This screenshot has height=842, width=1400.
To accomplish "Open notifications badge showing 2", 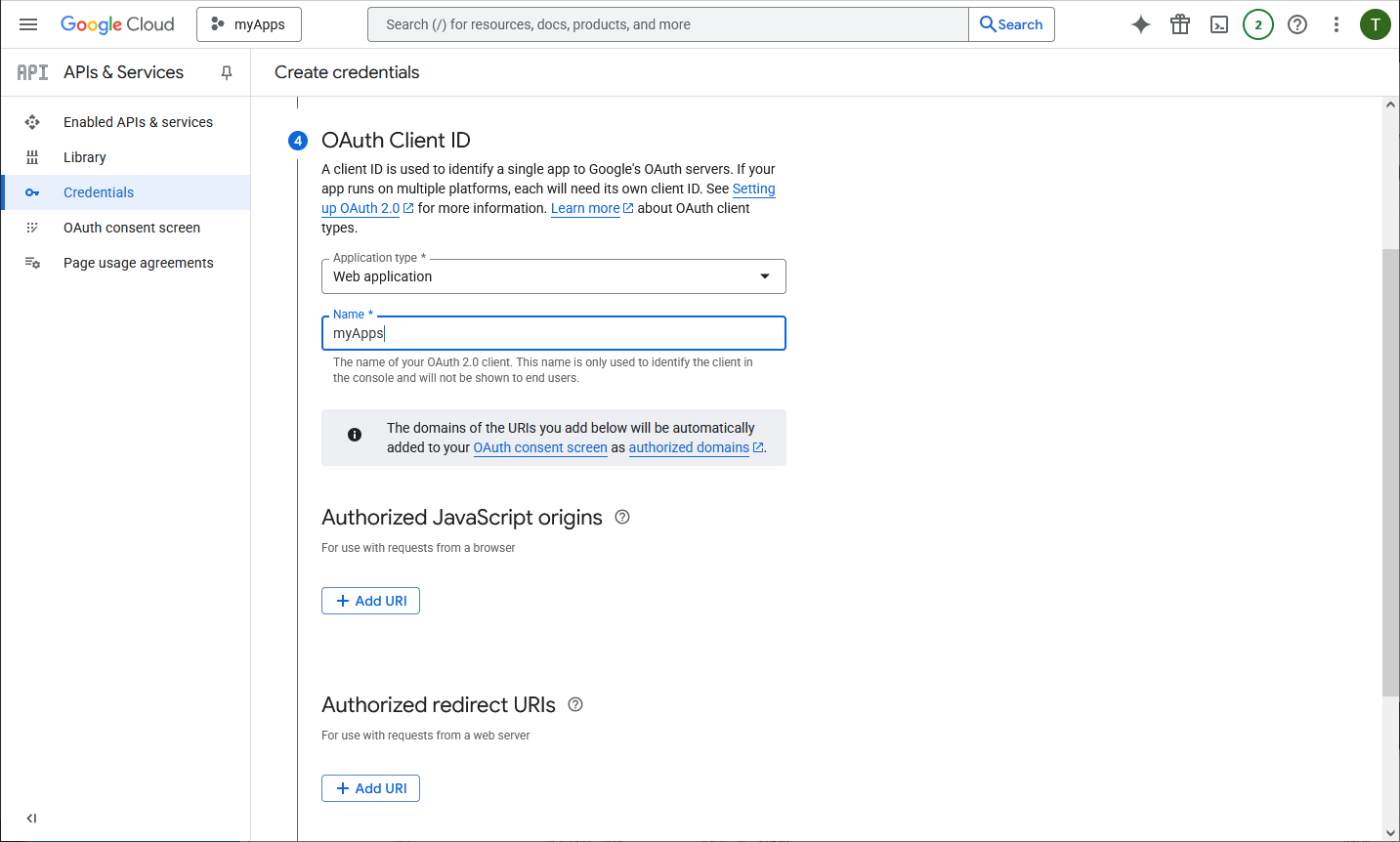I will tap(1258, 24).
